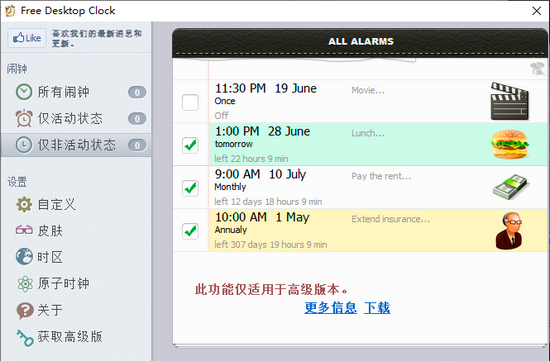Click the Free Desktop Clock title bar icon
Image resolution: width=550 pixels, height=361 pixels.
coord(10,11)
